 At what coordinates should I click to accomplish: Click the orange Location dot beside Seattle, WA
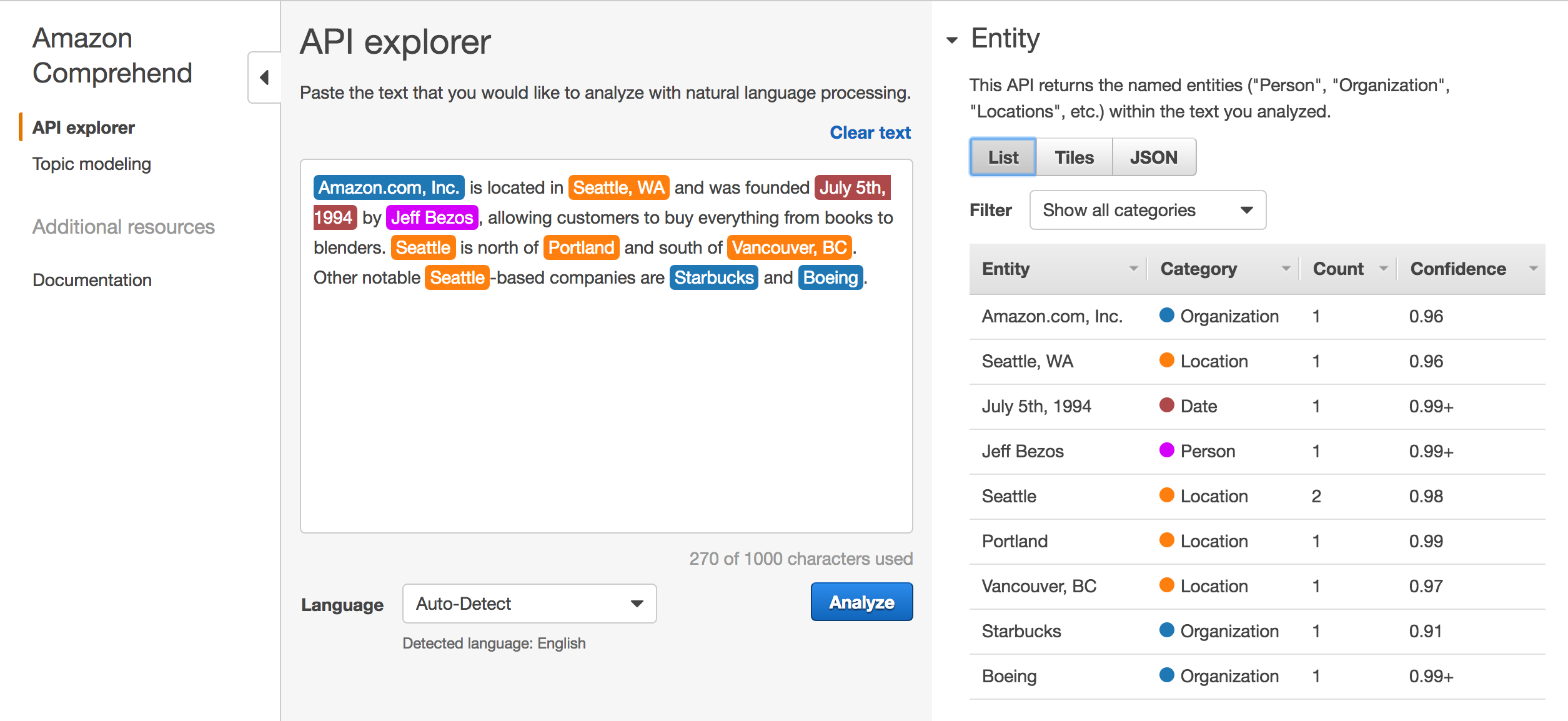point(1168,361)
